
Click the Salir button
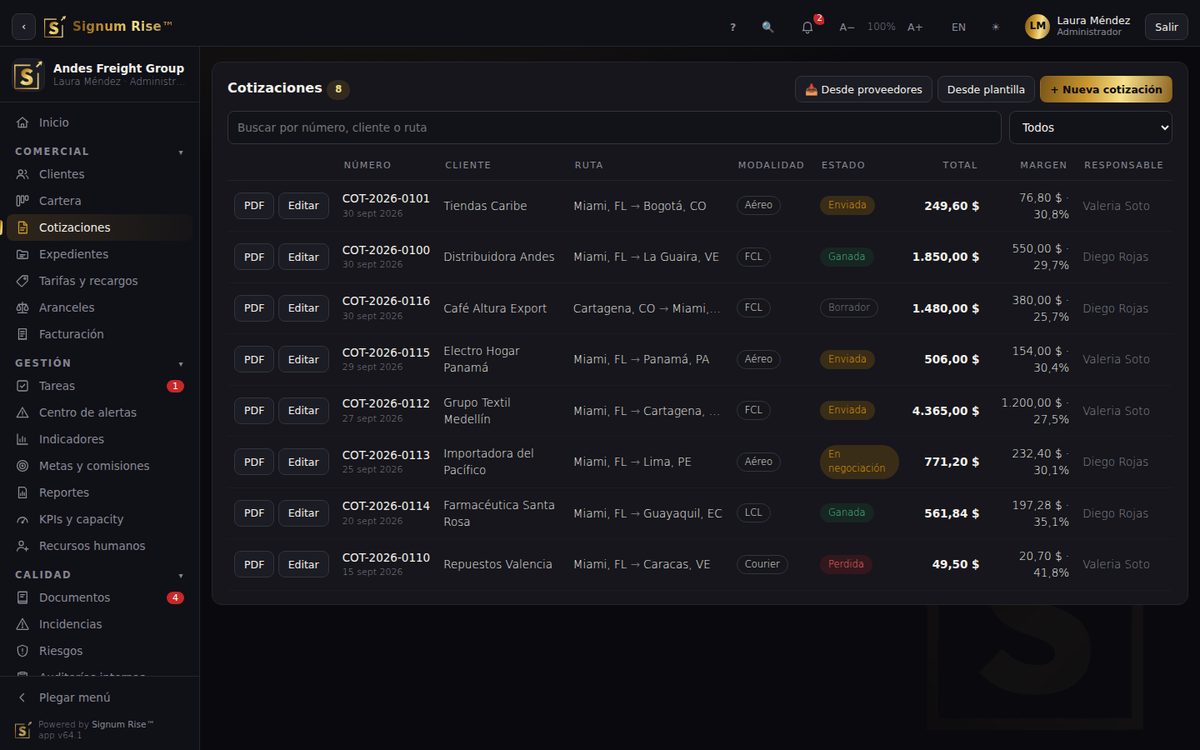1166,27
